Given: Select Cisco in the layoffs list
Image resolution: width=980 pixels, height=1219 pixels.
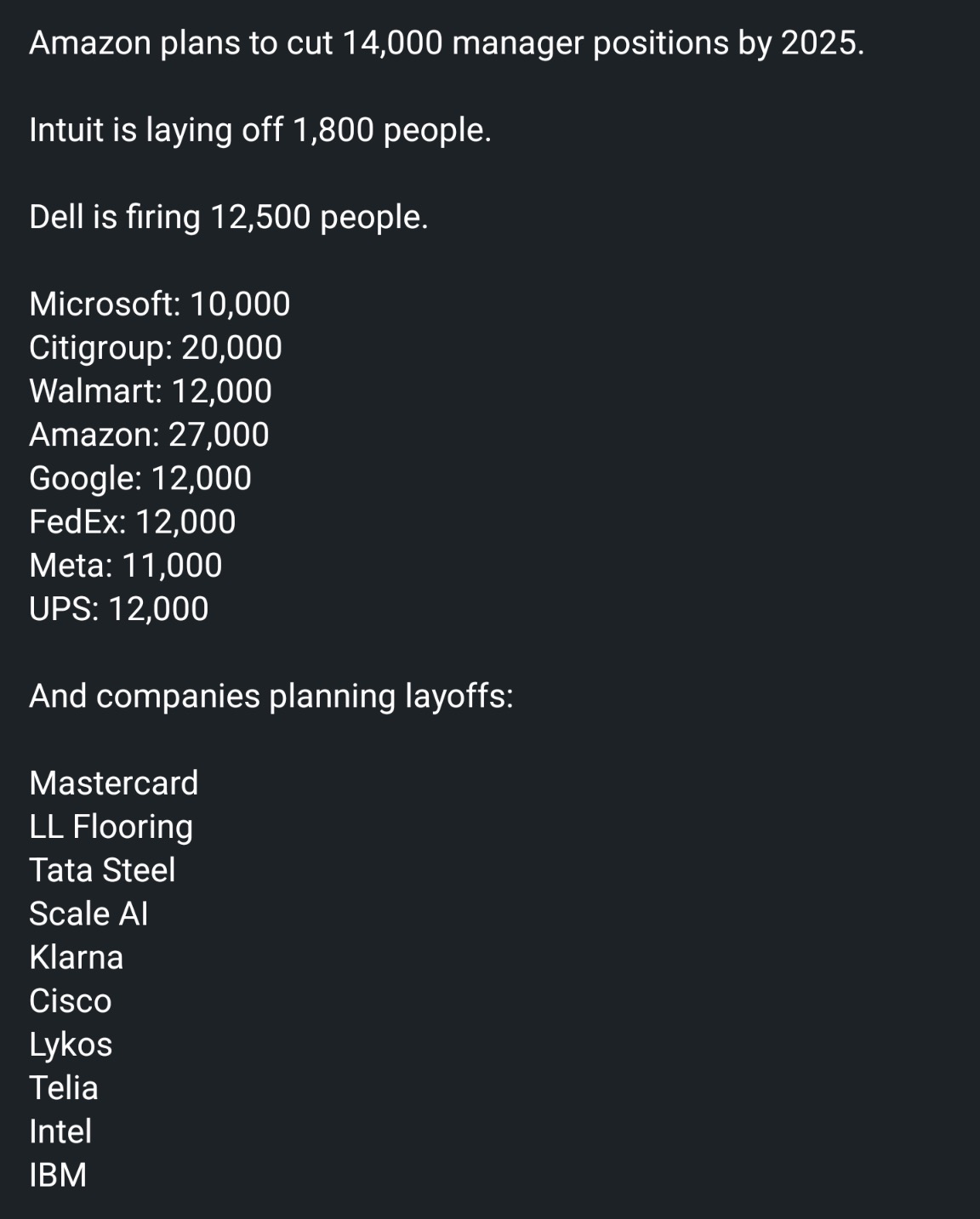Looking at the screenshot, I should coord(71,1001).
